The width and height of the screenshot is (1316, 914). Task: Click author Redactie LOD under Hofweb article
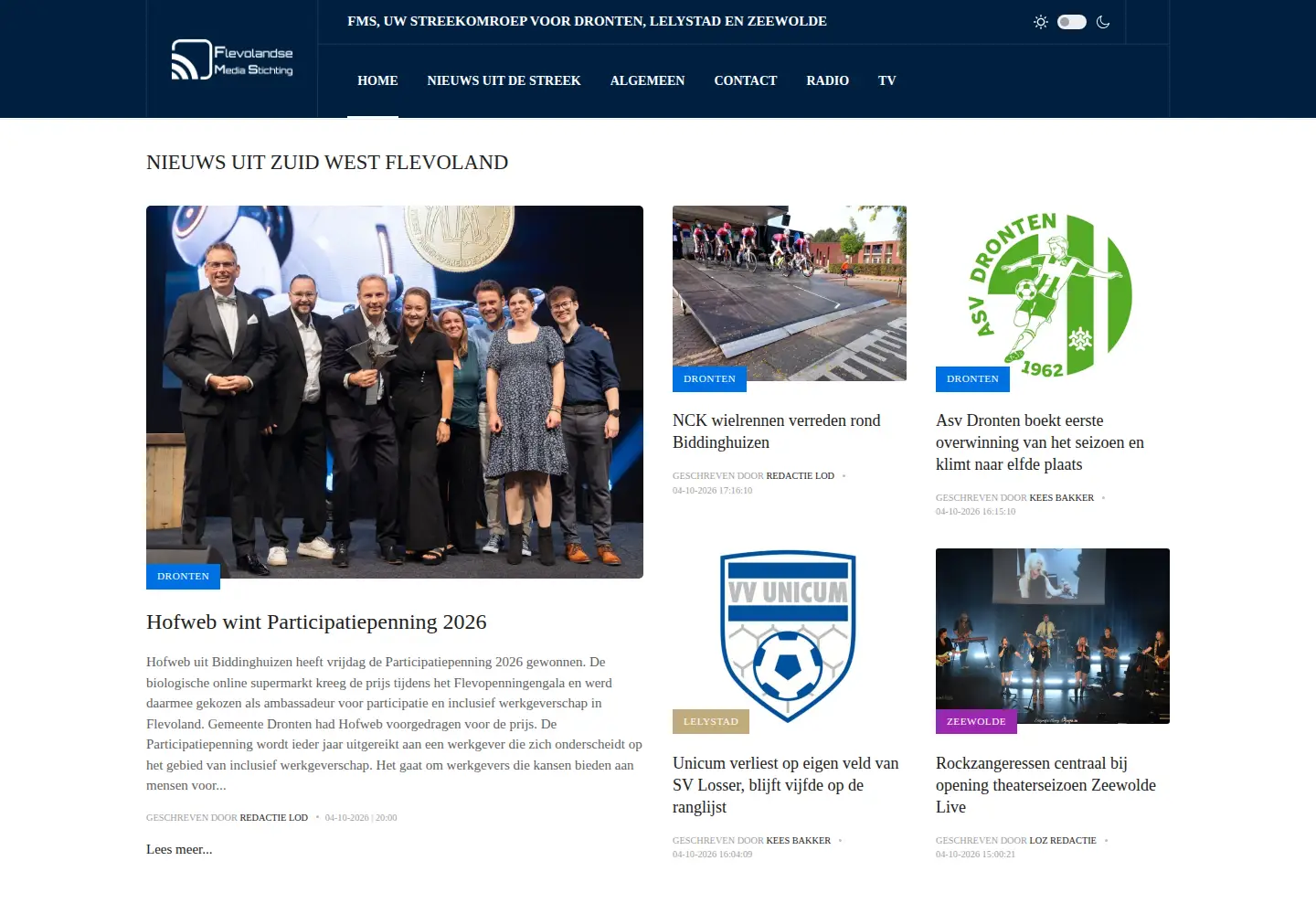(273, 817)
